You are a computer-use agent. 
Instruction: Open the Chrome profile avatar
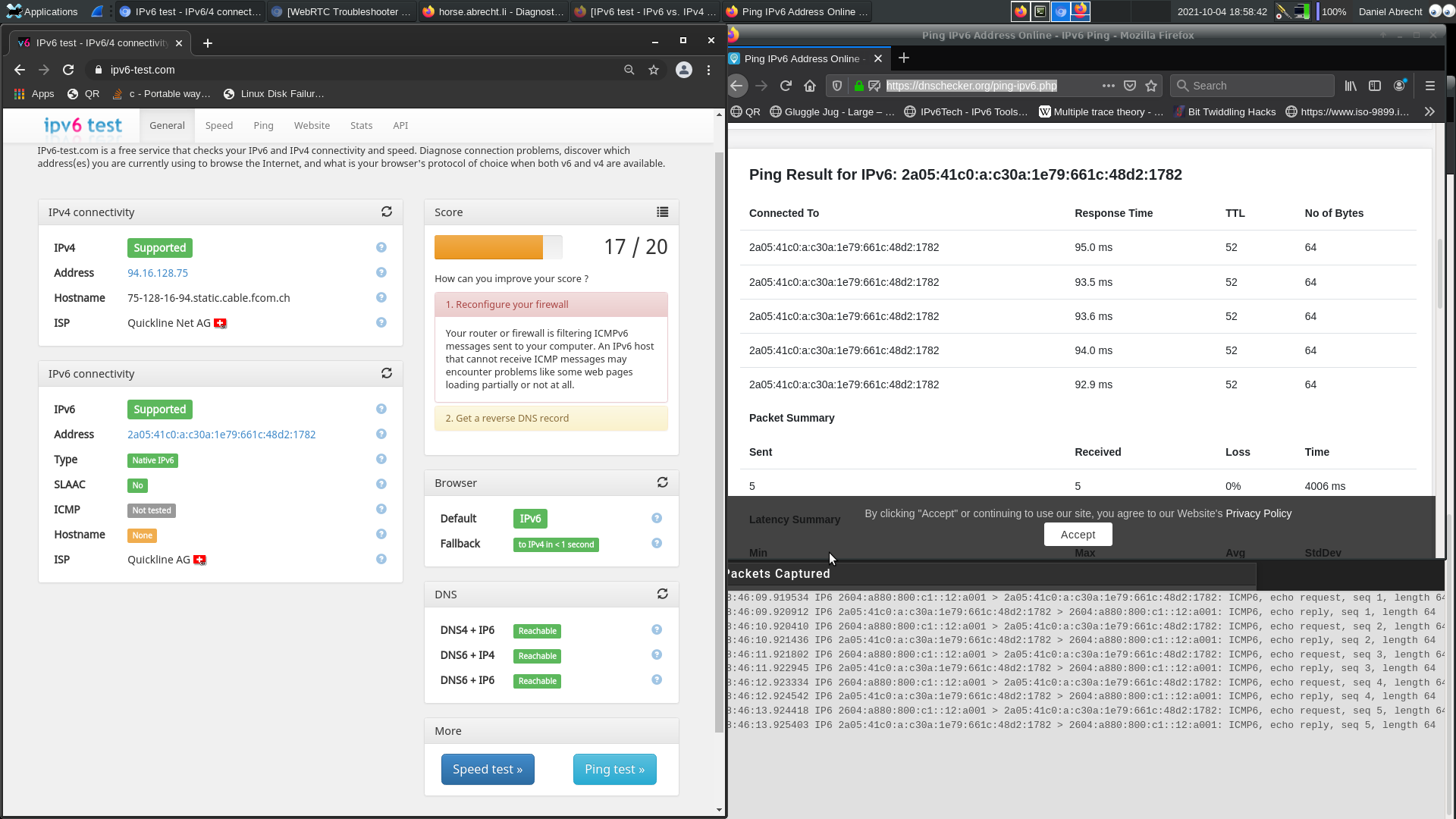pyautogui.click(x=684, y=70)
